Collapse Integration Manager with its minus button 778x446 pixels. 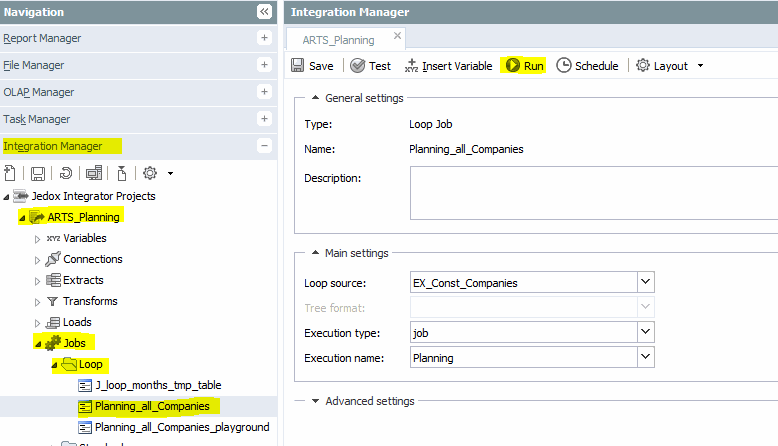click(264, 145)
